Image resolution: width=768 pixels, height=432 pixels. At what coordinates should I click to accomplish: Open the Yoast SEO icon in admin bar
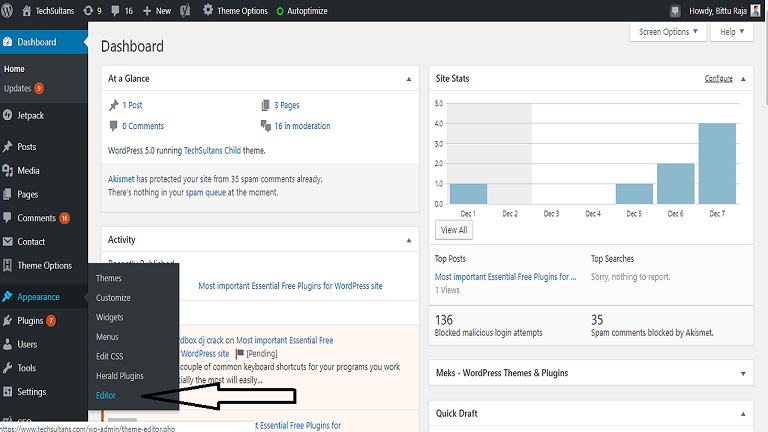[x=185, y=11]
